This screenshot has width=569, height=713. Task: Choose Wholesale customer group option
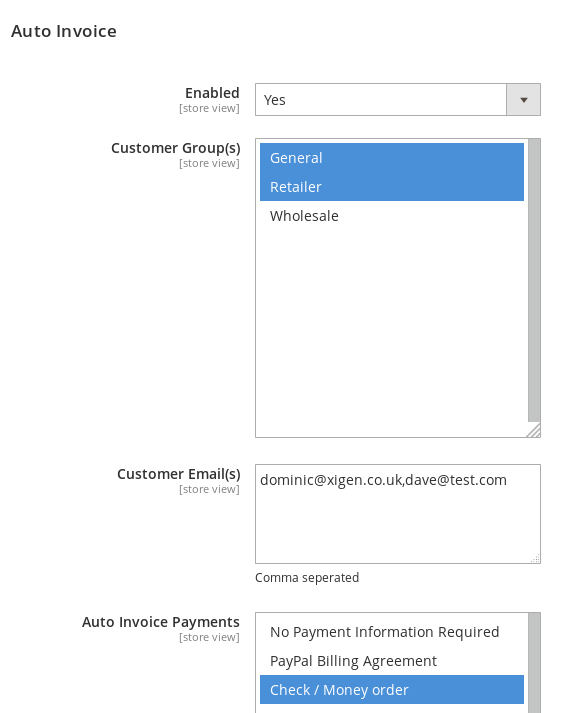coord(392,216)
